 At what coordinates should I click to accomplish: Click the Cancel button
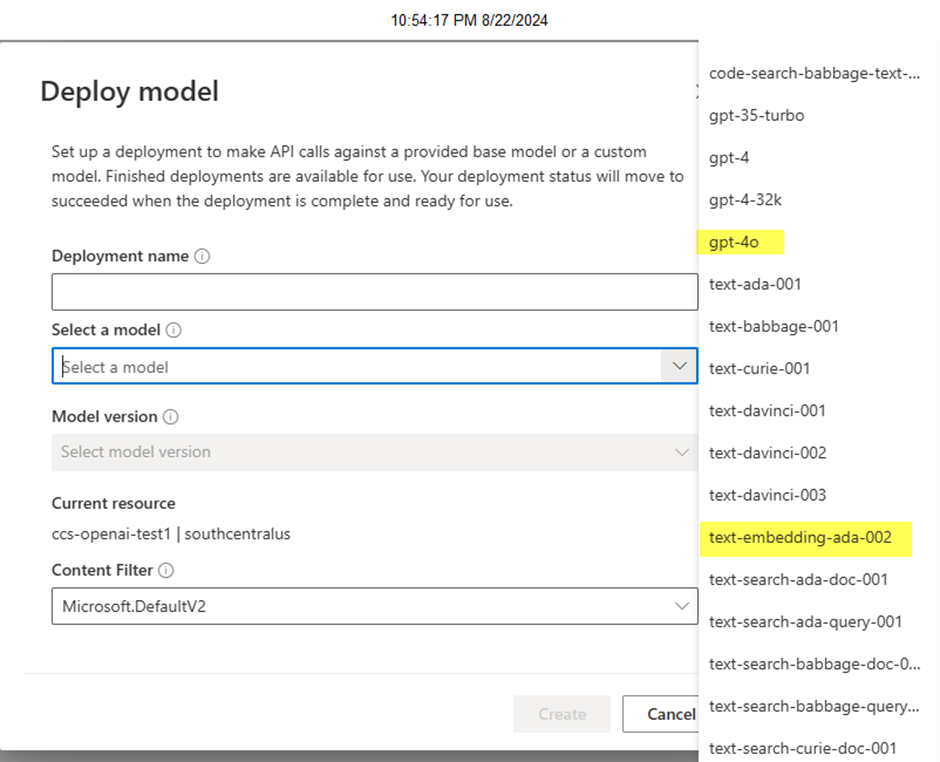point(661,714)
